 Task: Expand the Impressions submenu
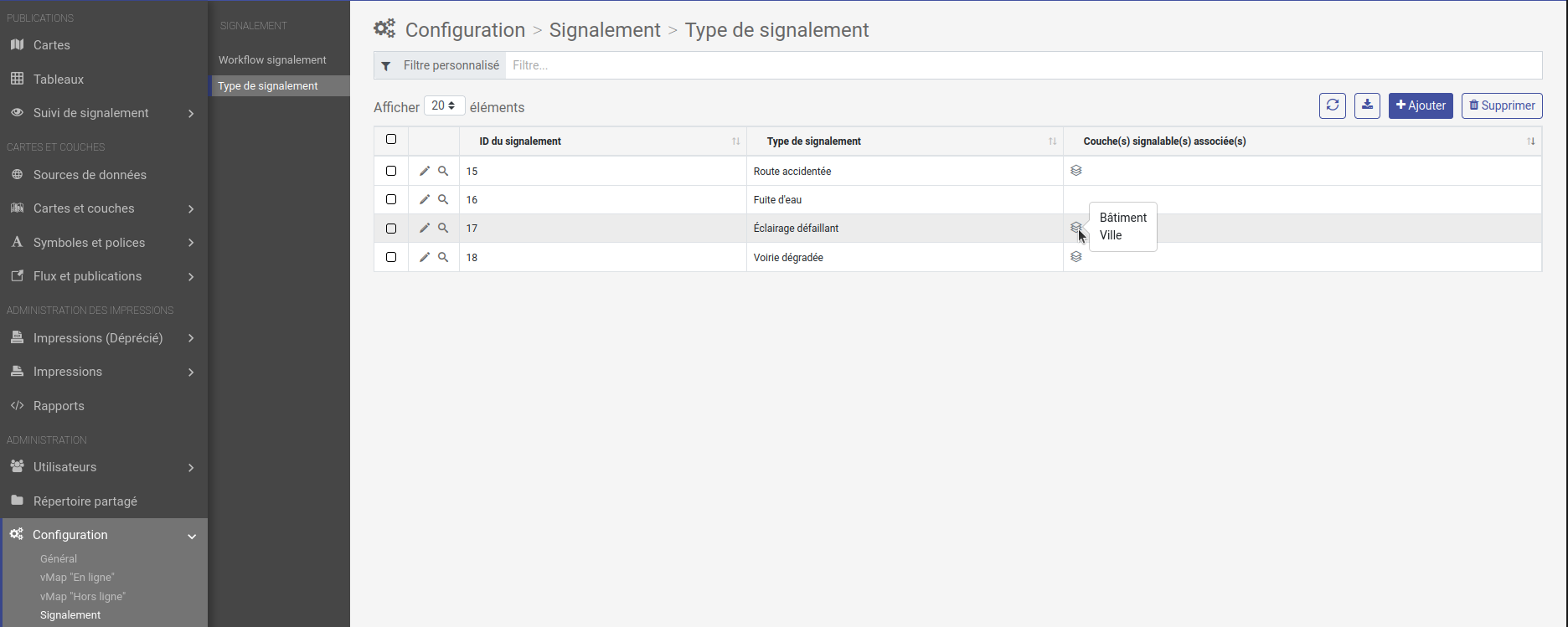tap(191, 372)
